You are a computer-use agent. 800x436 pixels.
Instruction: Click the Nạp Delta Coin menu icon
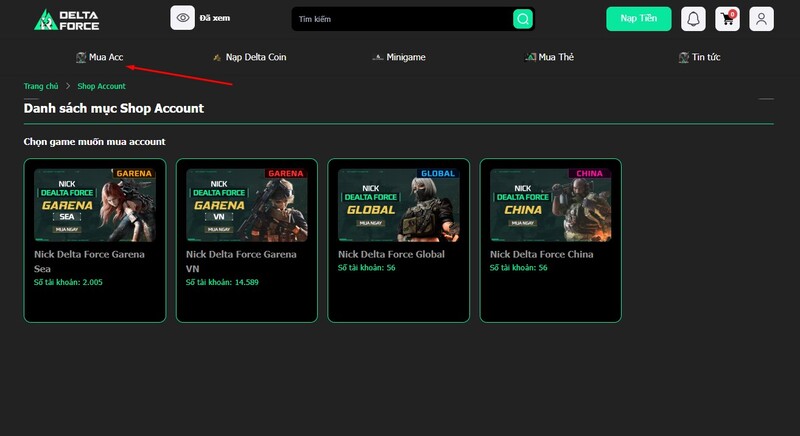point(217,58)
